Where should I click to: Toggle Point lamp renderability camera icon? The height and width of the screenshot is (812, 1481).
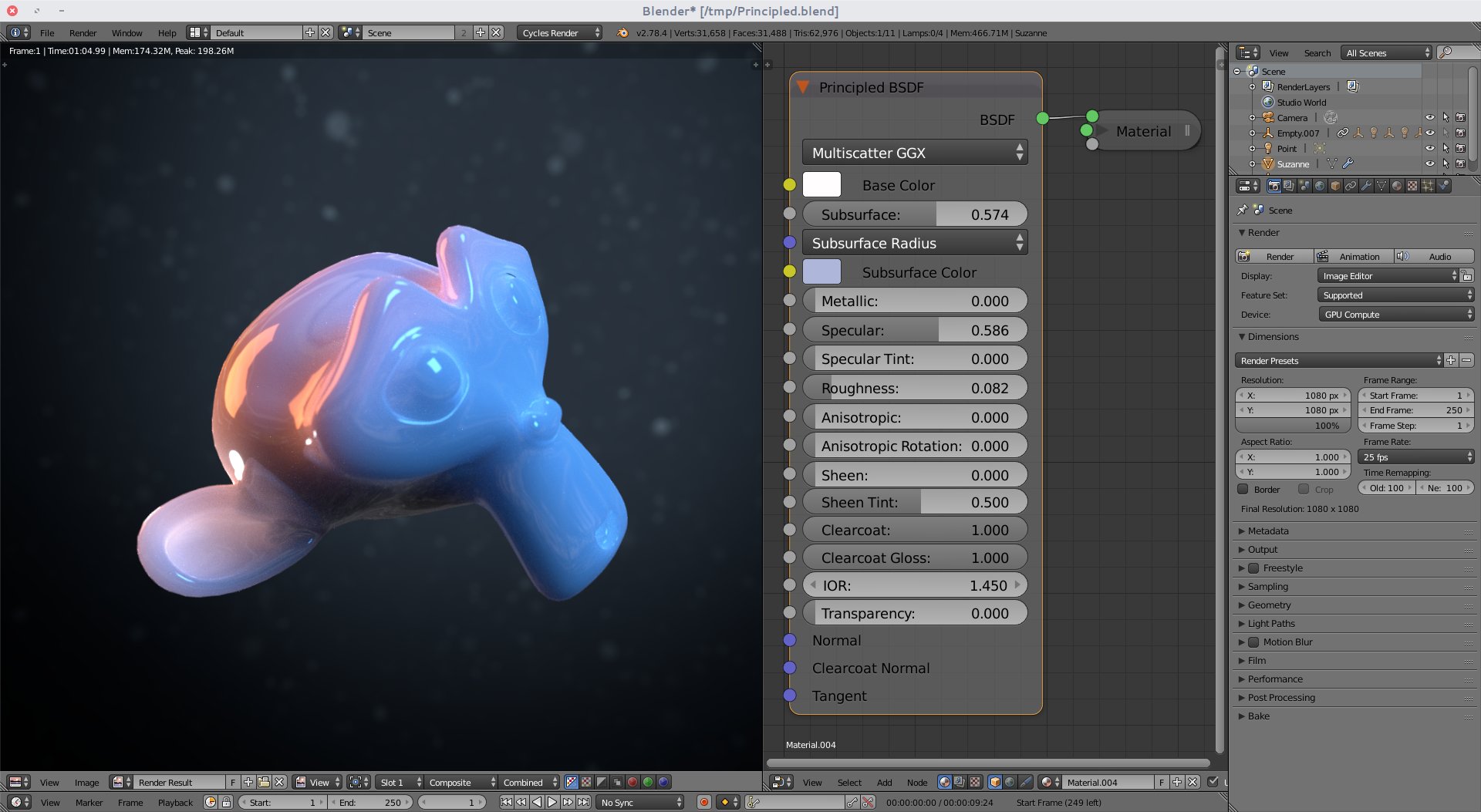pyautogui.click(x=1460, y=148)
